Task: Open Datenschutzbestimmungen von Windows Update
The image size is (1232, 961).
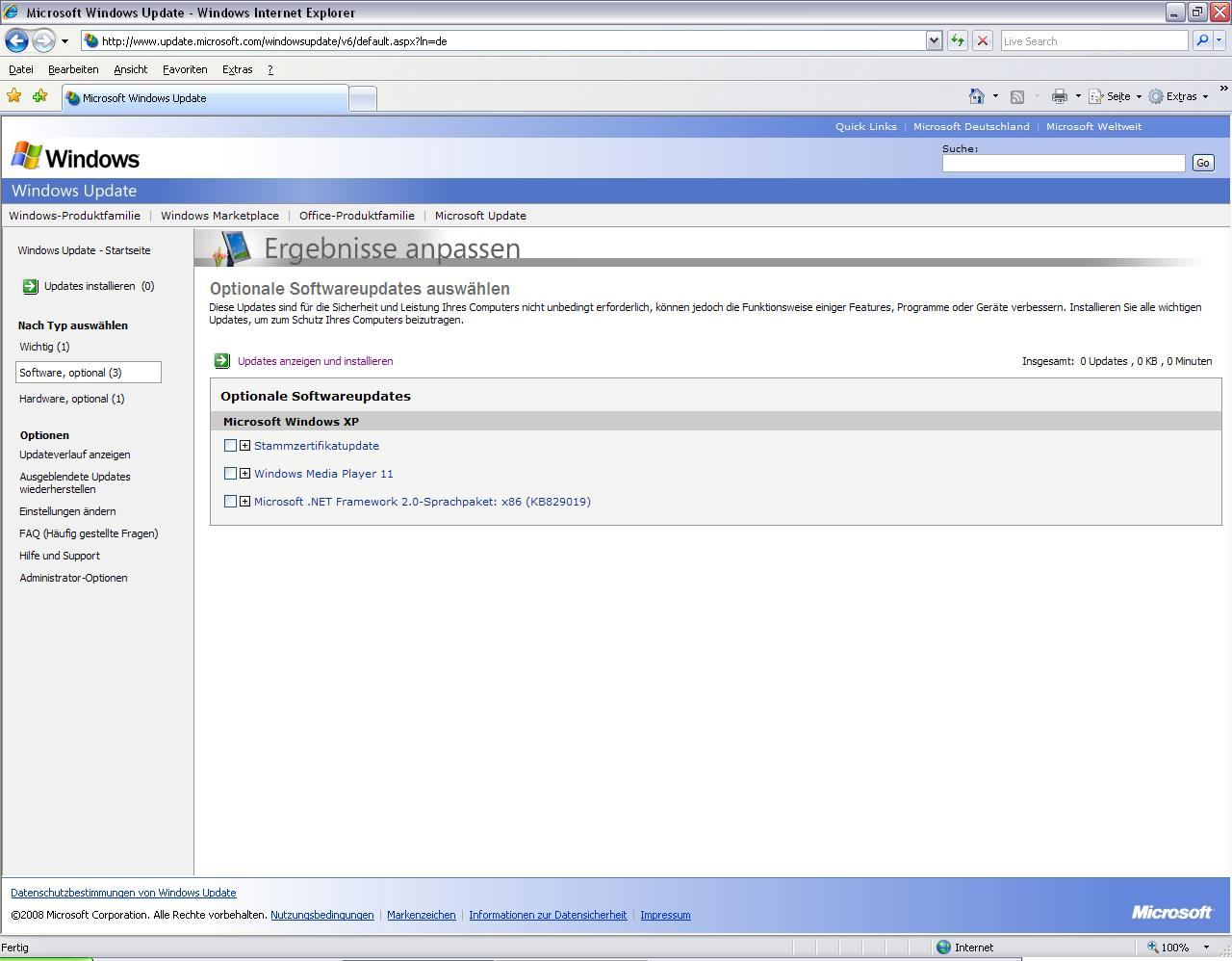Action: click(x=123, y=893)
